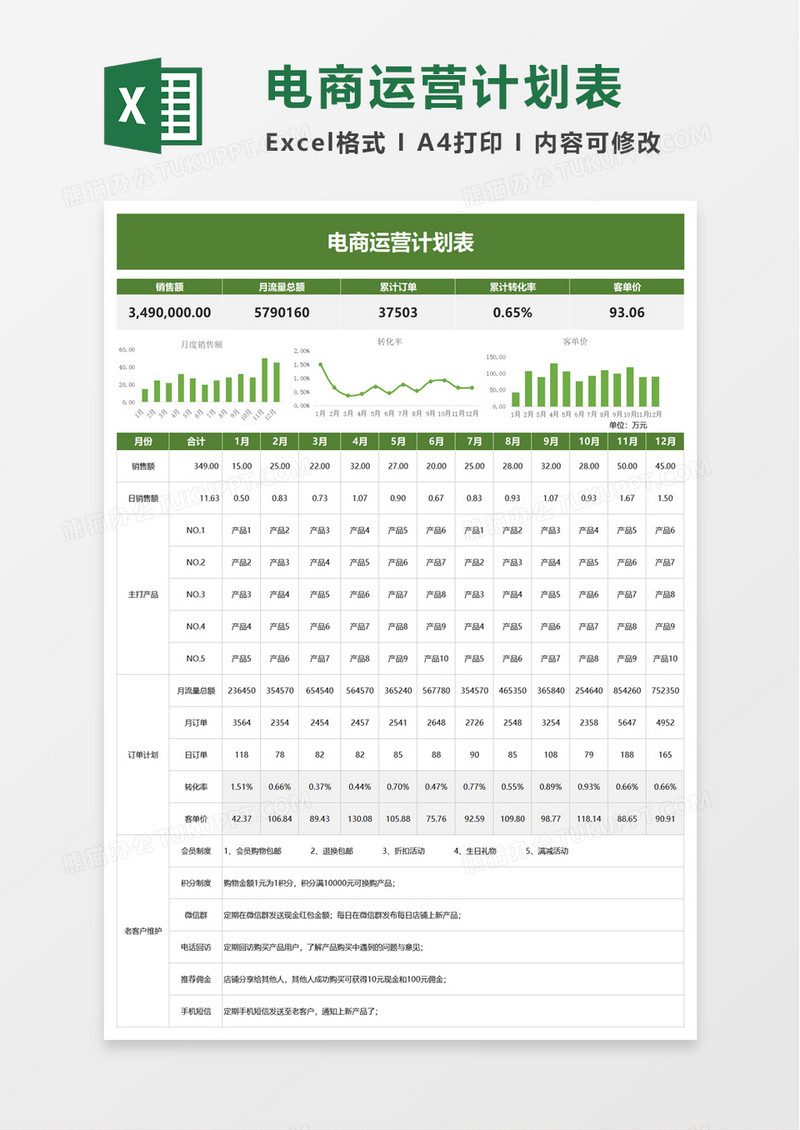Viewport: 800px width, 1130px height.
Task: Select the November daily orders cell 188
Action: 627,755
